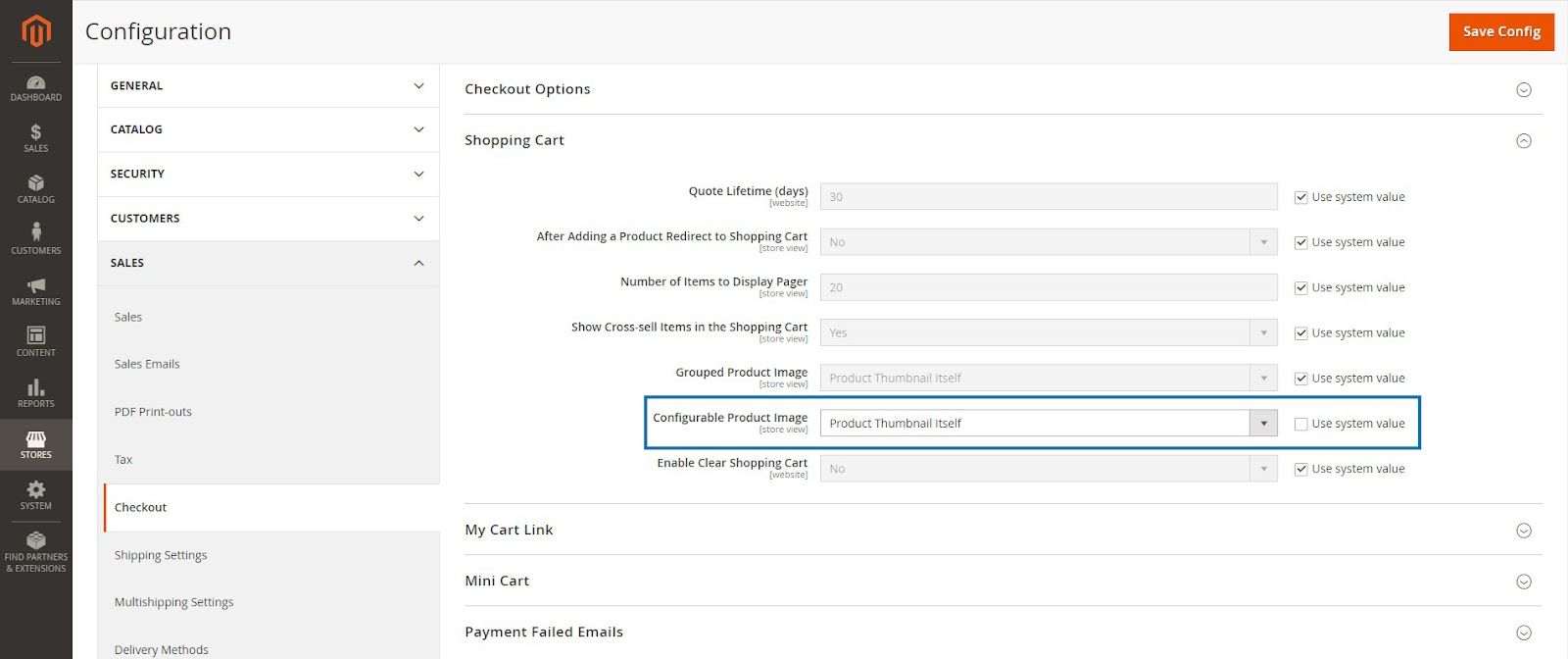This screenshot has width=1568, height=659.
Task: Click the Quote Lifetime (days) label
Action: (x=749, y=191)
